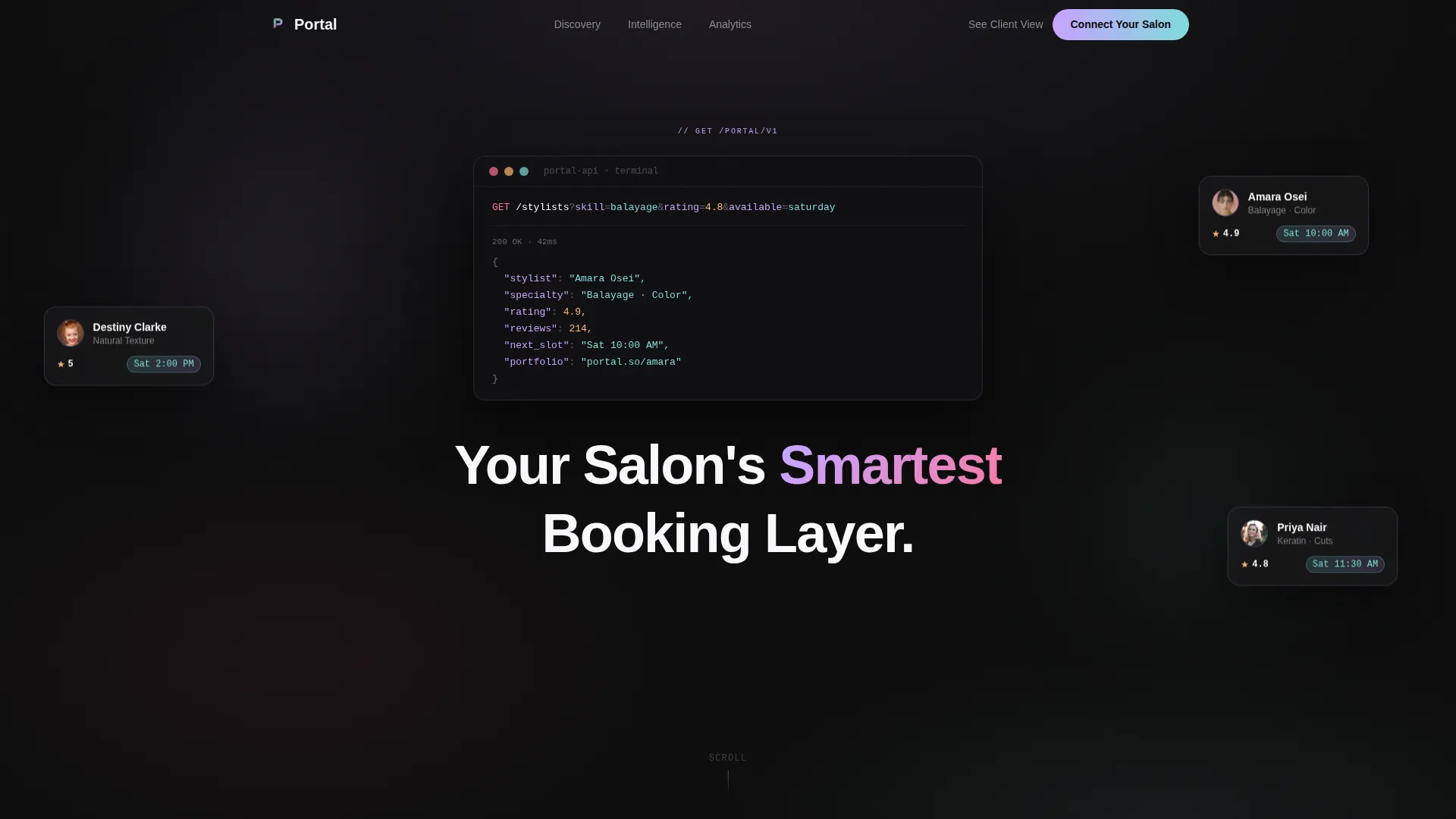Open the Analytics nav item

[730, 24]
